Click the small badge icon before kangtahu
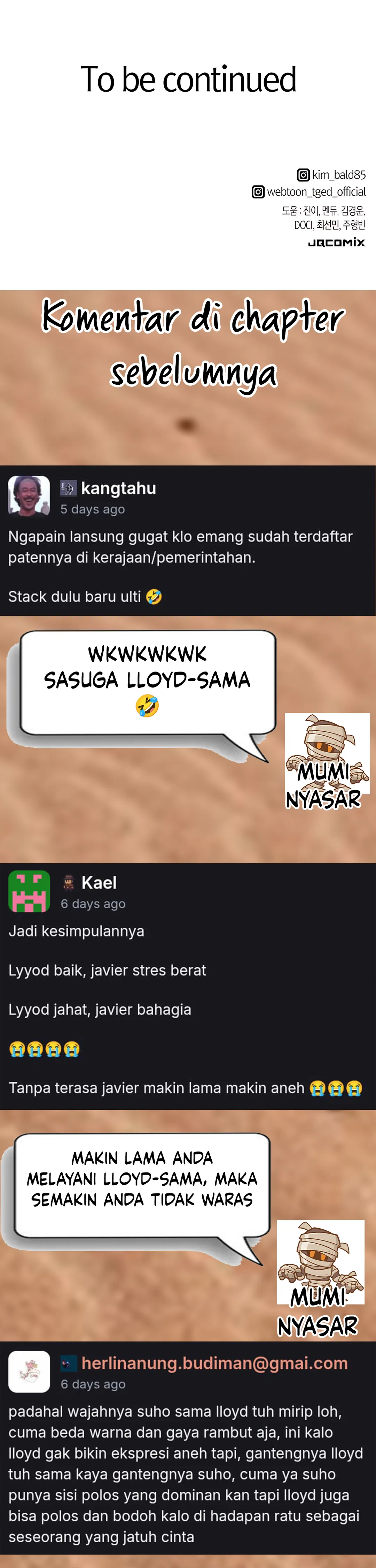The image size is (376, 1568). (x=68, y=488)
